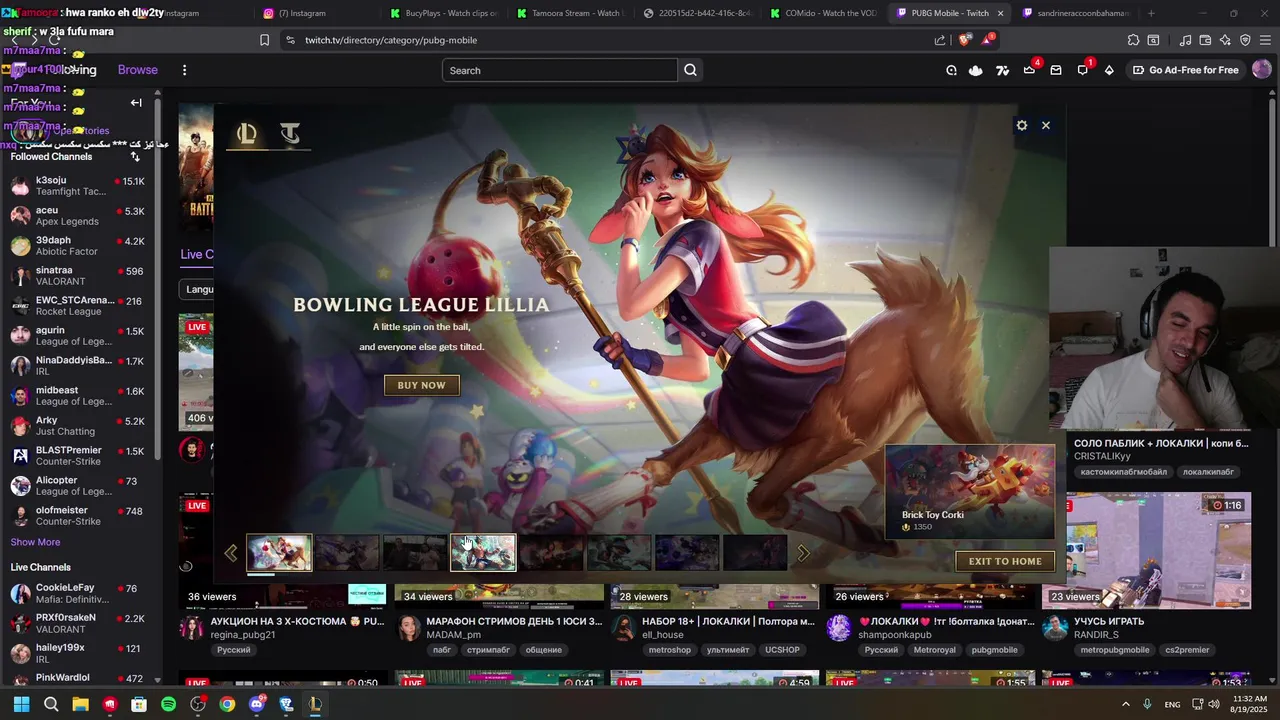Open OBS Studio from taskbar
This screenshot has width=1280, height=720.
[x=198, y=704]
